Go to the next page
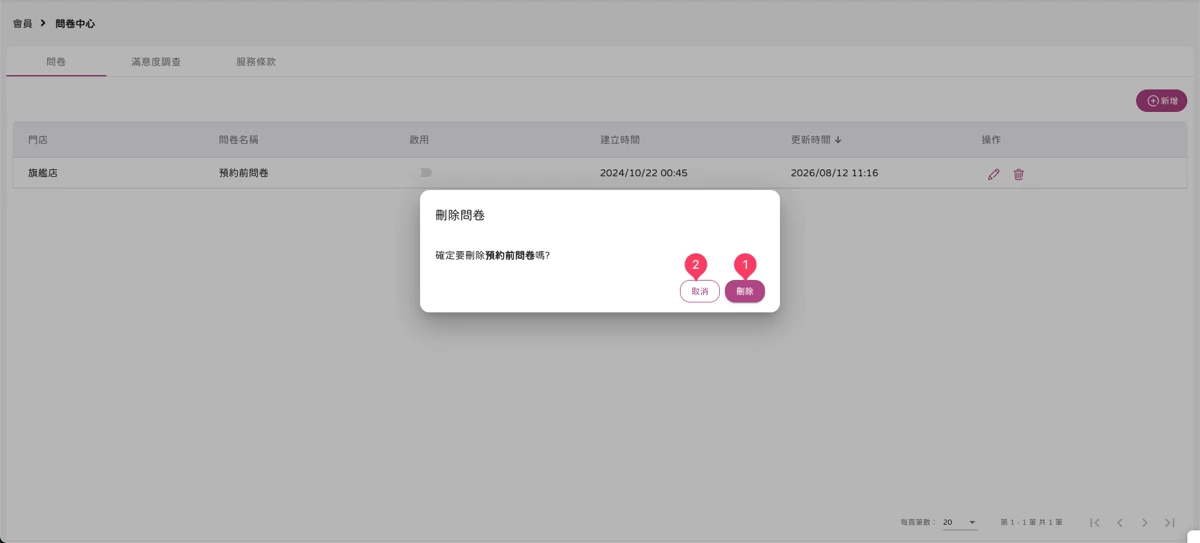1200x543 pixels. 1145,523
